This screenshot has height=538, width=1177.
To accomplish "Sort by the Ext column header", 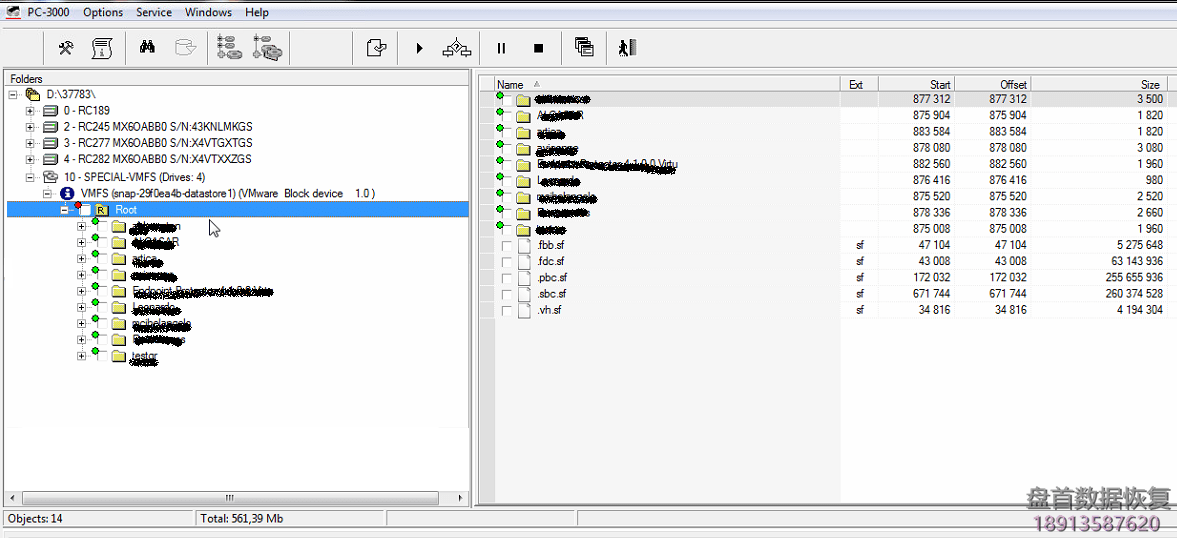I will [x=859, y=84].
